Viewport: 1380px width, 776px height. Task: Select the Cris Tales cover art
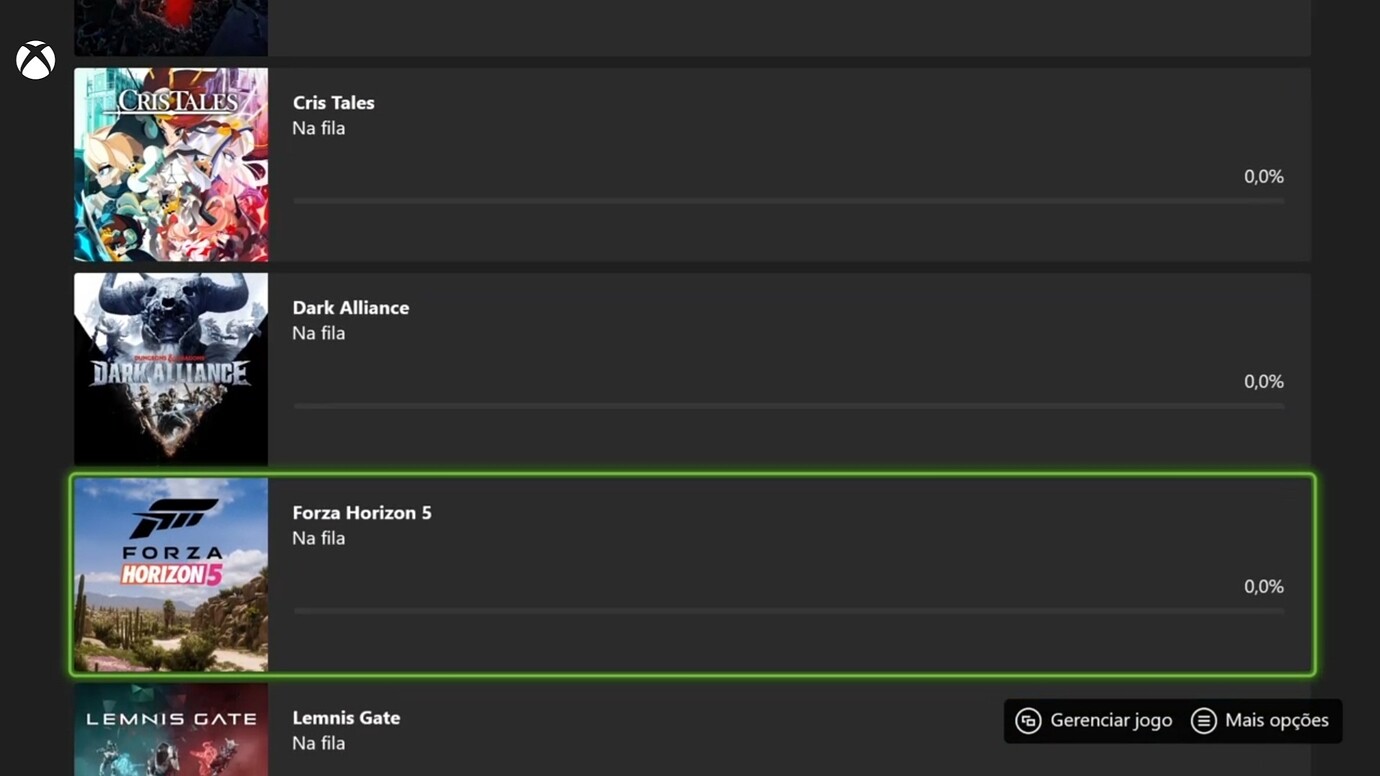[171, 164]
